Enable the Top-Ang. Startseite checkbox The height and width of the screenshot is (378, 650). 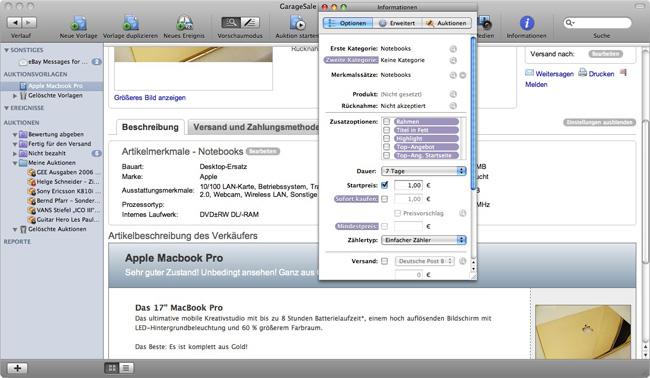[386, 155]
